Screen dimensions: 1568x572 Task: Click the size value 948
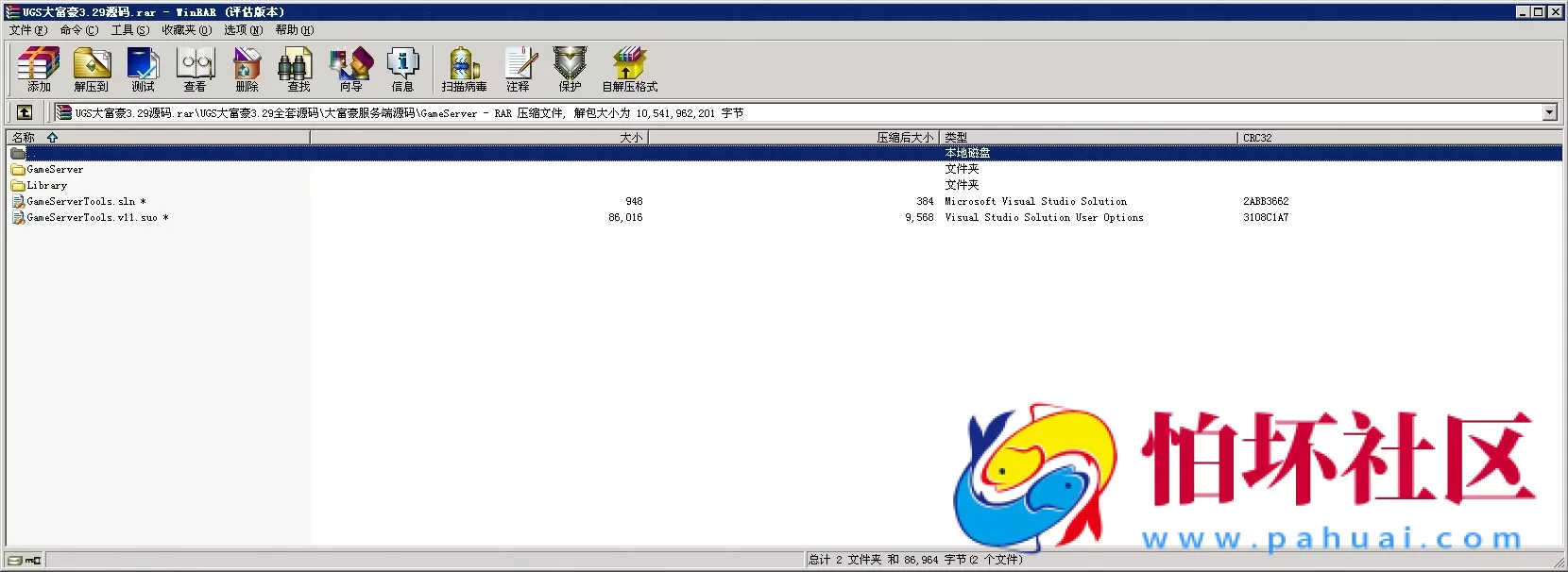tap(634, 202)
